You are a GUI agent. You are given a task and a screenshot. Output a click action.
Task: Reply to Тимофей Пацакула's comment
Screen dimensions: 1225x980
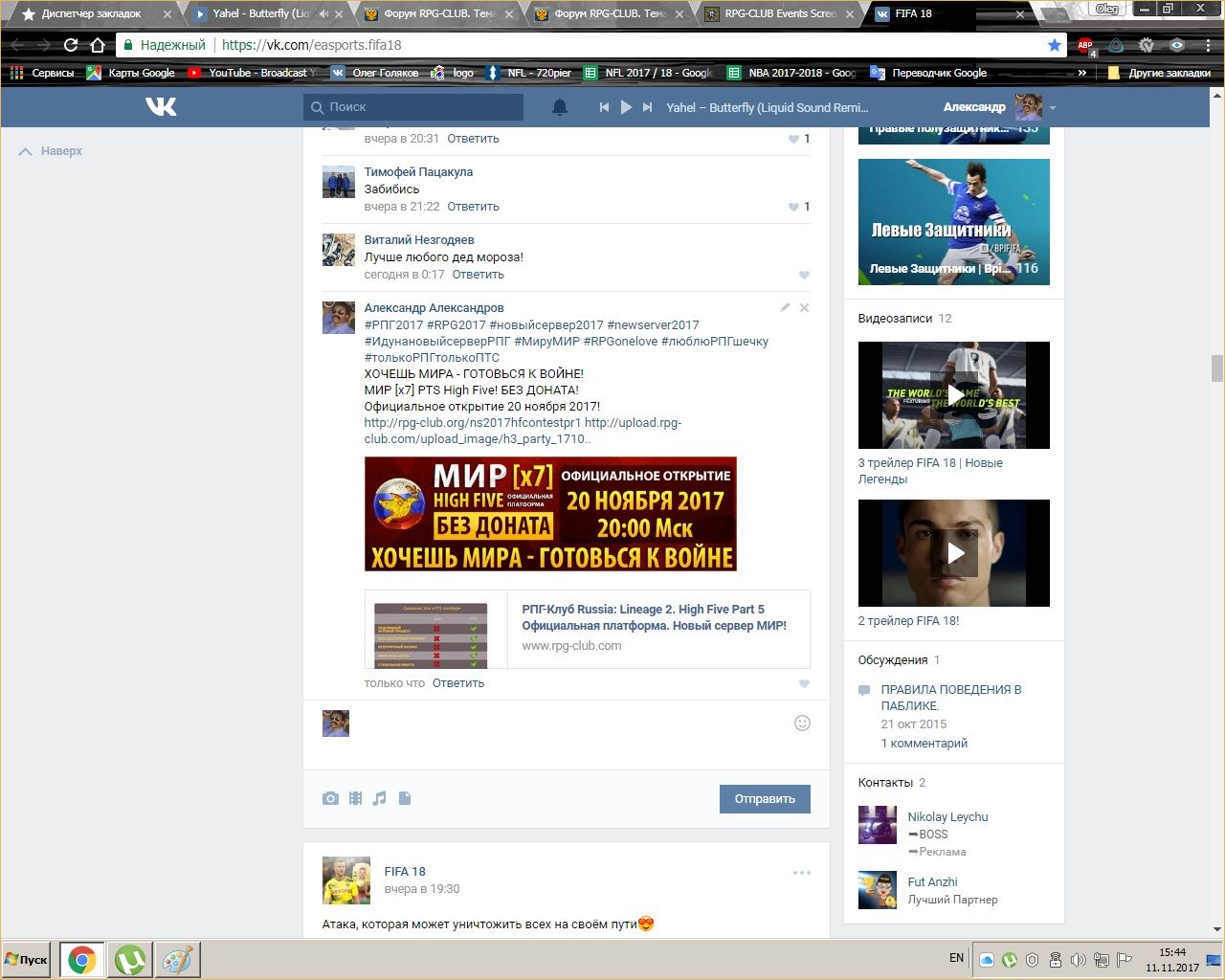[x=473, y=207]
